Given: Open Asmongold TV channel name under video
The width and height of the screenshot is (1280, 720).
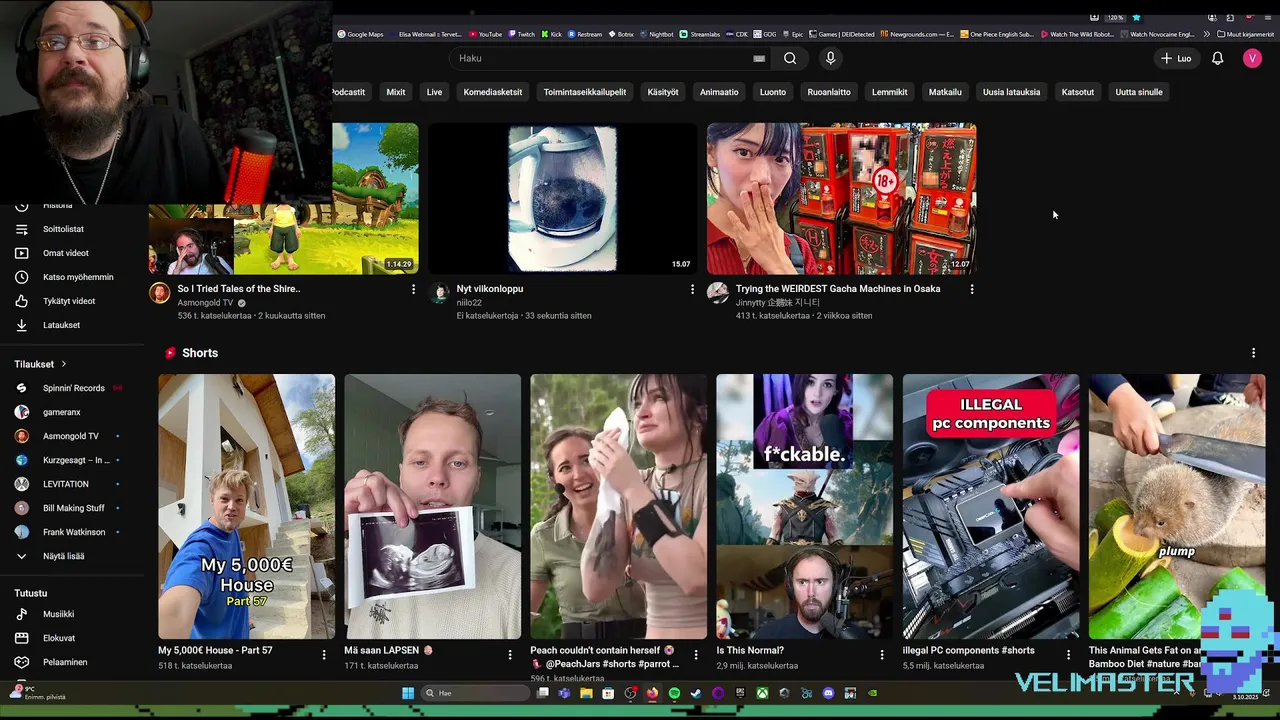Looking at the screenshot, I should (205, 302).
